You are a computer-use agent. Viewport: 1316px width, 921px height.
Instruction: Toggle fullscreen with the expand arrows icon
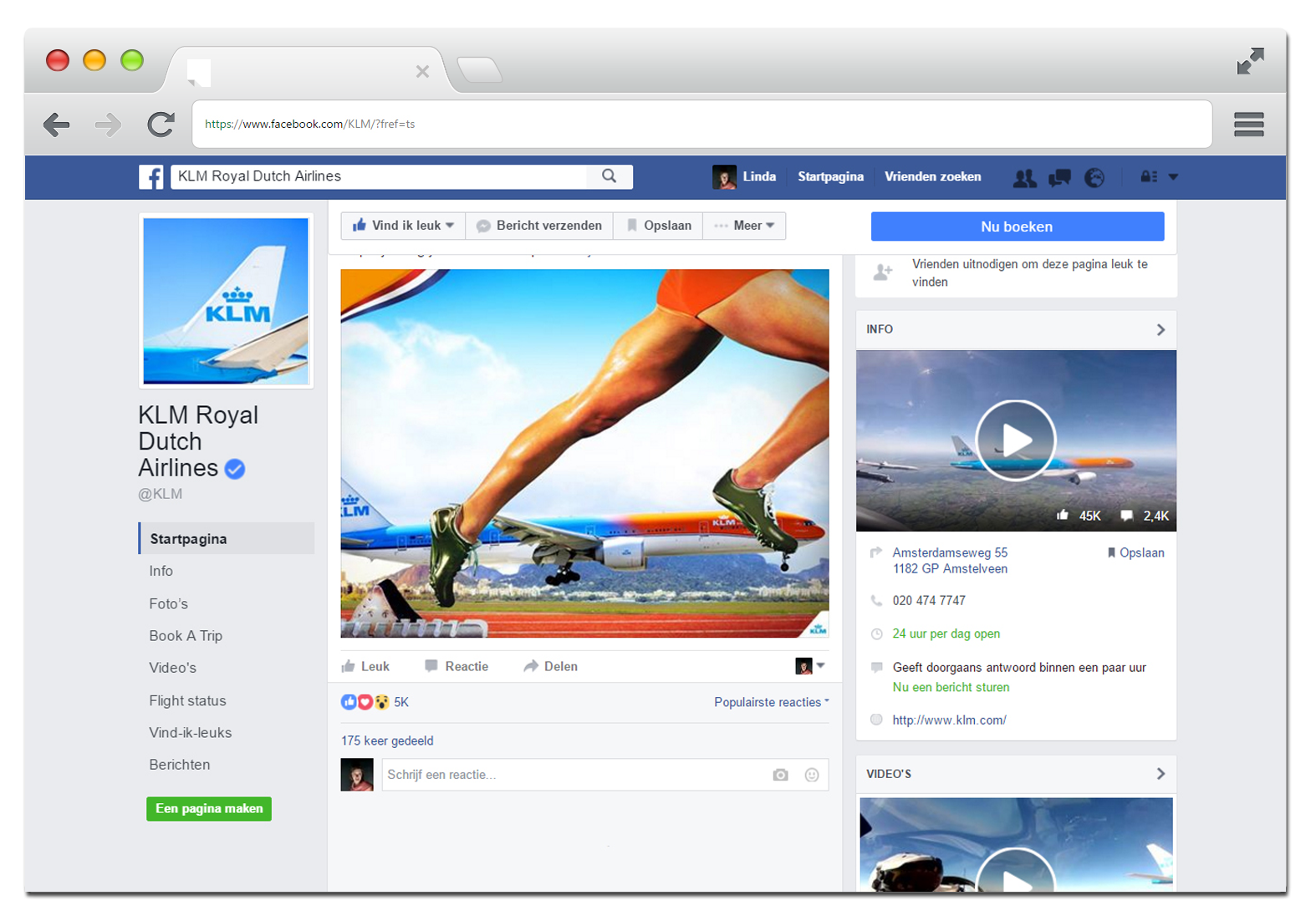pos(1250,61)
